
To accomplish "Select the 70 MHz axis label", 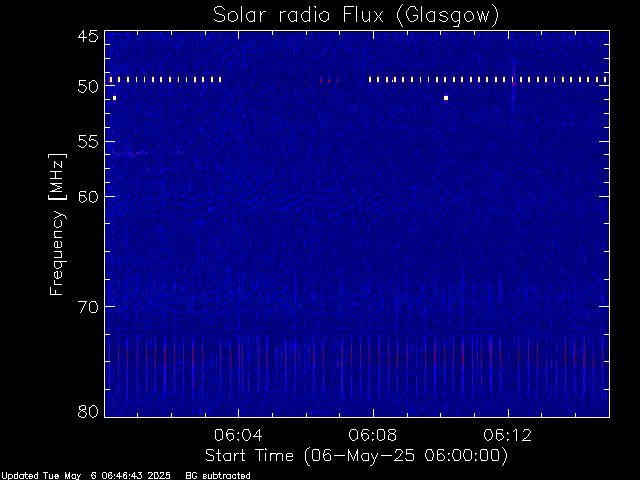I will tap(88, 307).
